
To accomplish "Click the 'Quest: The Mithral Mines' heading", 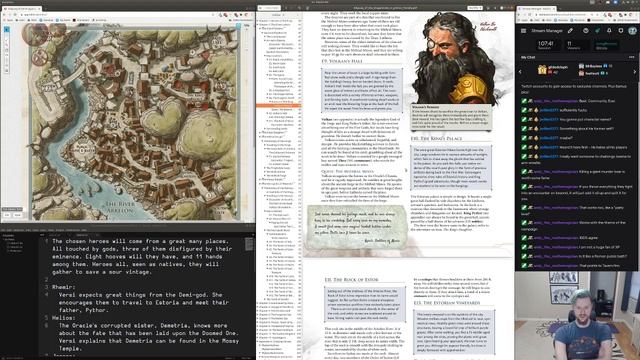I will click(x=347, y=172).
